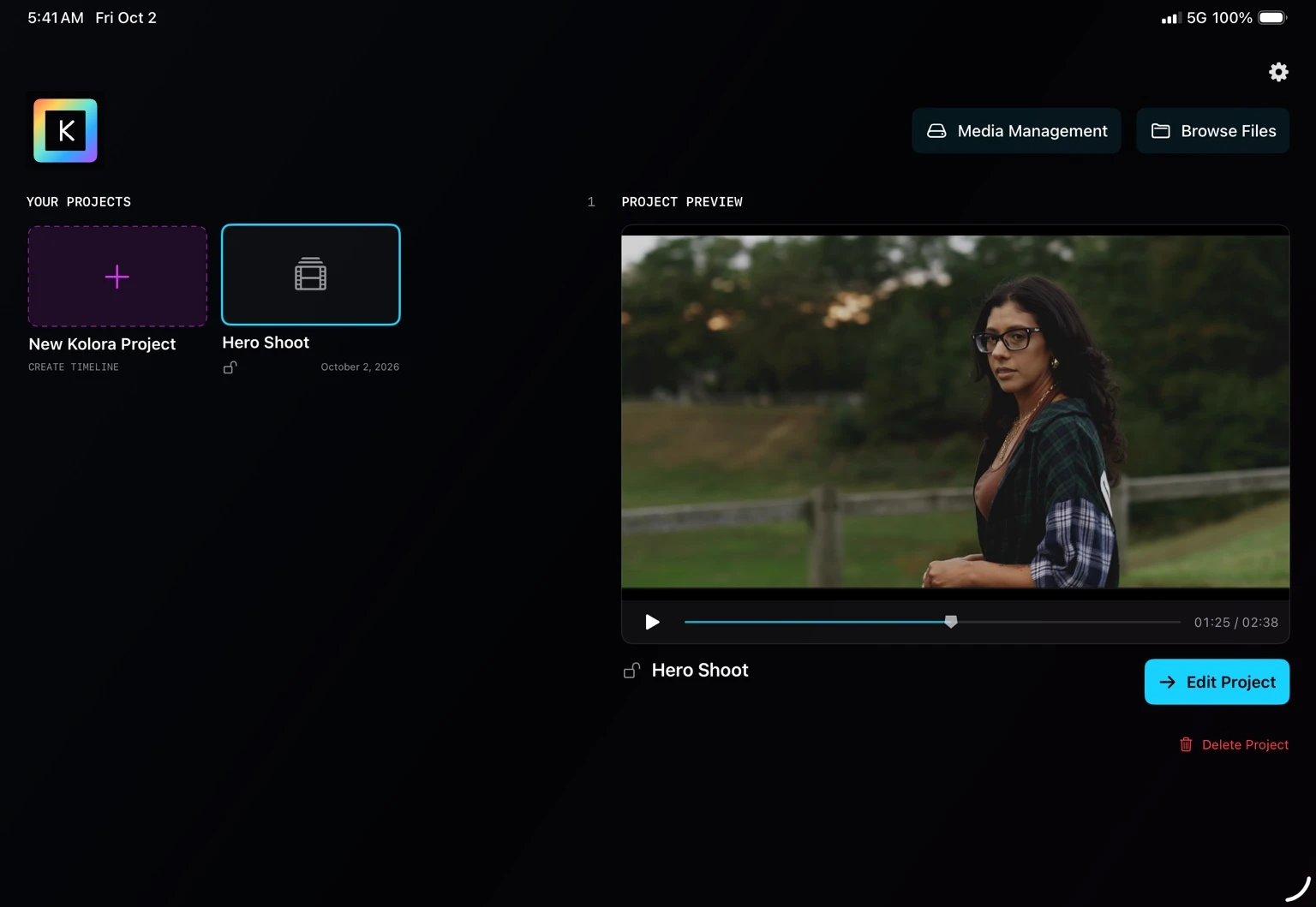Image resolution: width=1316 pixels, height=907 pixels.
Task: Open the settings gear icon
Action: pyautogui.click(x=1278, y=72)
